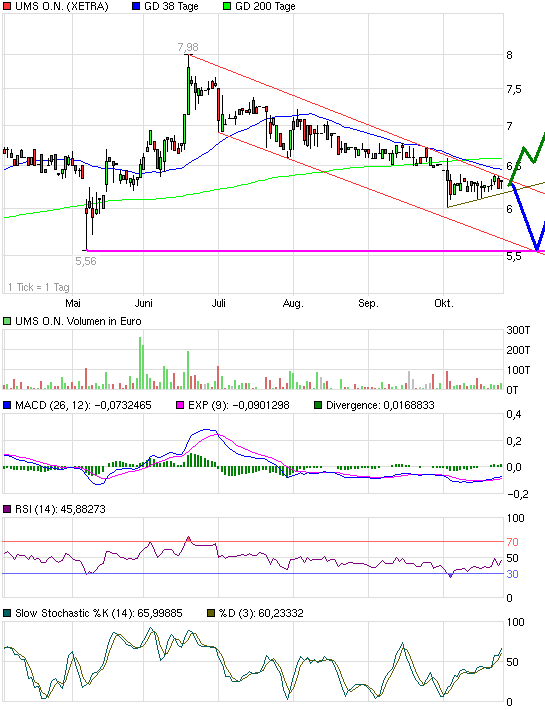
Task: Click the 5,56 low price label
Action: click(86, 261)
